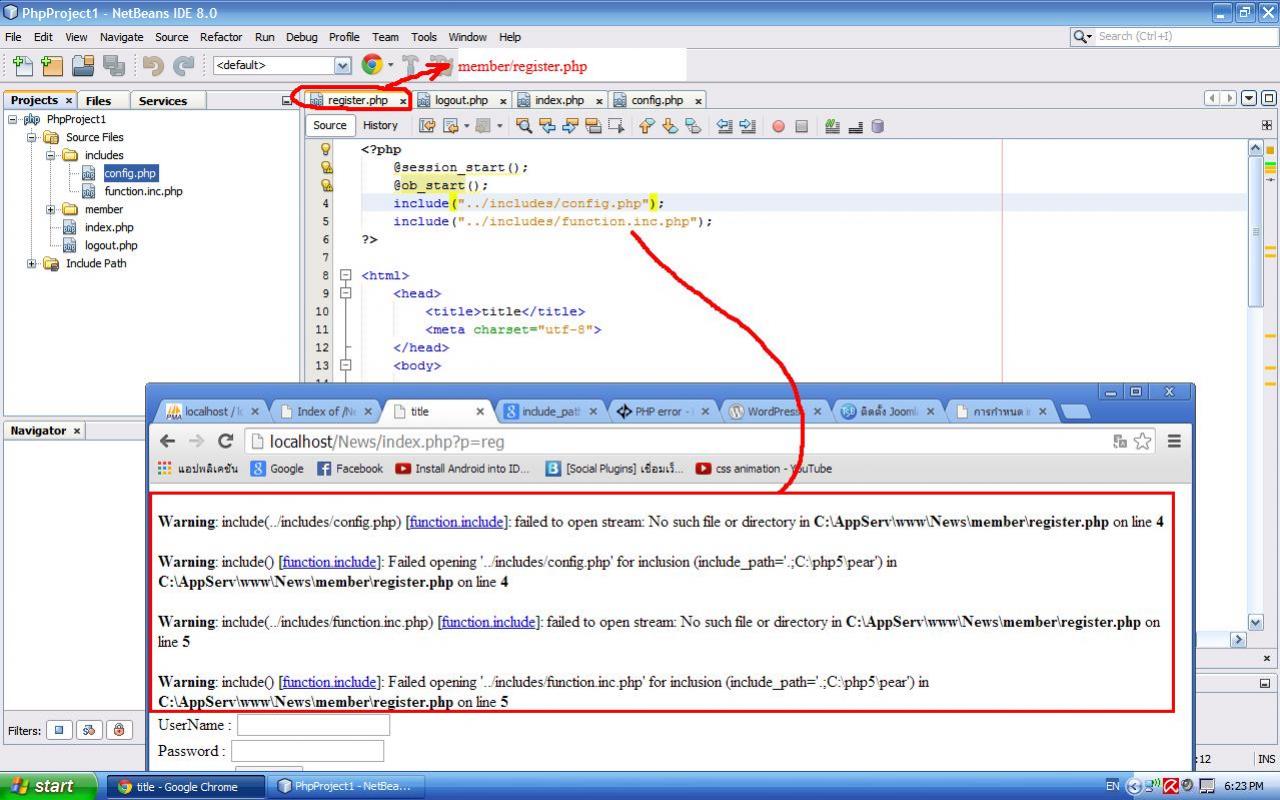Bookmark page with Chrome star icon
Screen dimensions: 1280x800
[1142, 441]
